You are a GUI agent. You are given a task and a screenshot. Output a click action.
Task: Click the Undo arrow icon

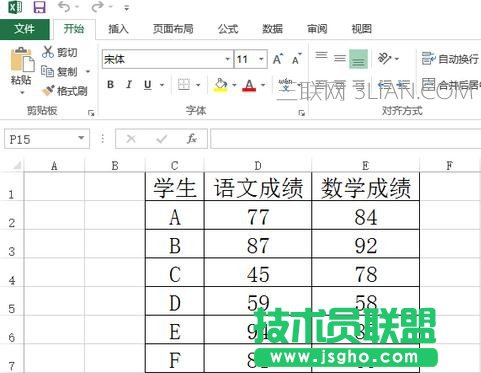coord(64,7)
